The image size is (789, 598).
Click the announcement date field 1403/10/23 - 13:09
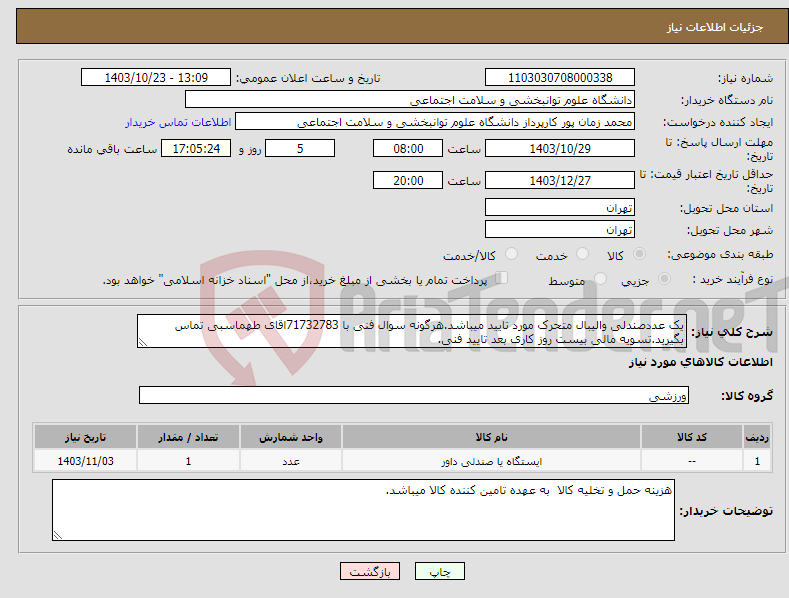[x=155, y=78]
